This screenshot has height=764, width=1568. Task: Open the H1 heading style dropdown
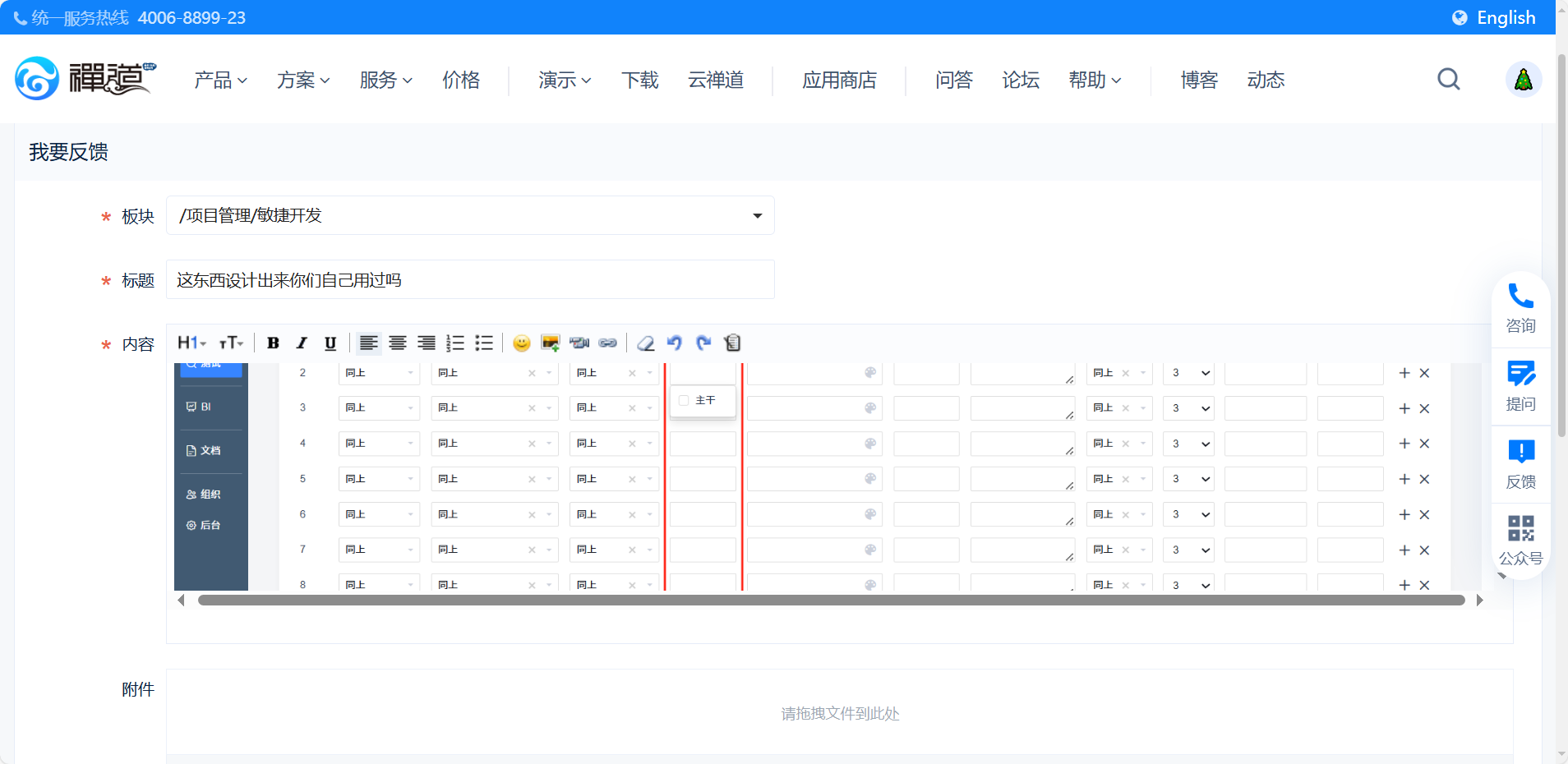191,343
